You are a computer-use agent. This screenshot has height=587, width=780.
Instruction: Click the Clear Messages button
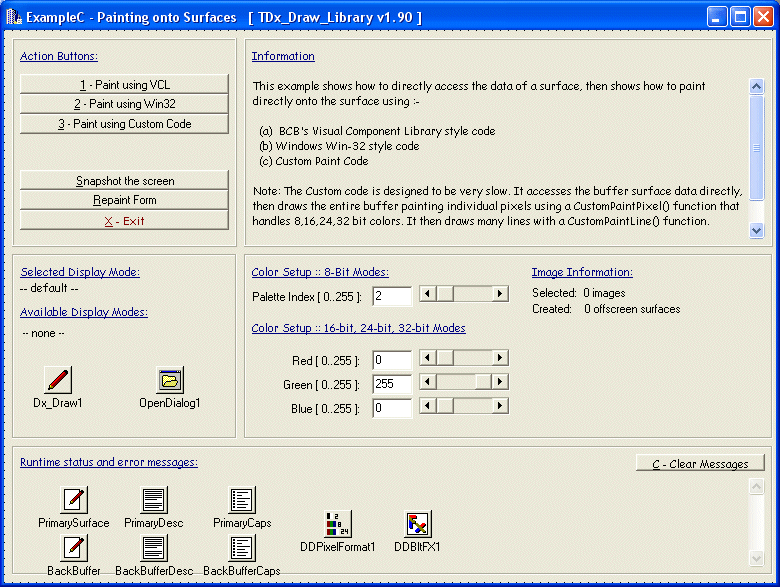tap(700, 464)
